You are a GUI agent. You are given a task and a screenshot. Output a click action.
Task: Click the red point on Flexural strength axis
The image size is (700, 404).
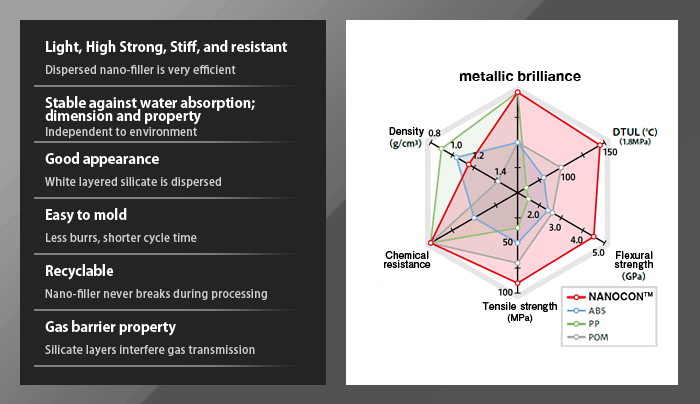(x=594, y=237)
